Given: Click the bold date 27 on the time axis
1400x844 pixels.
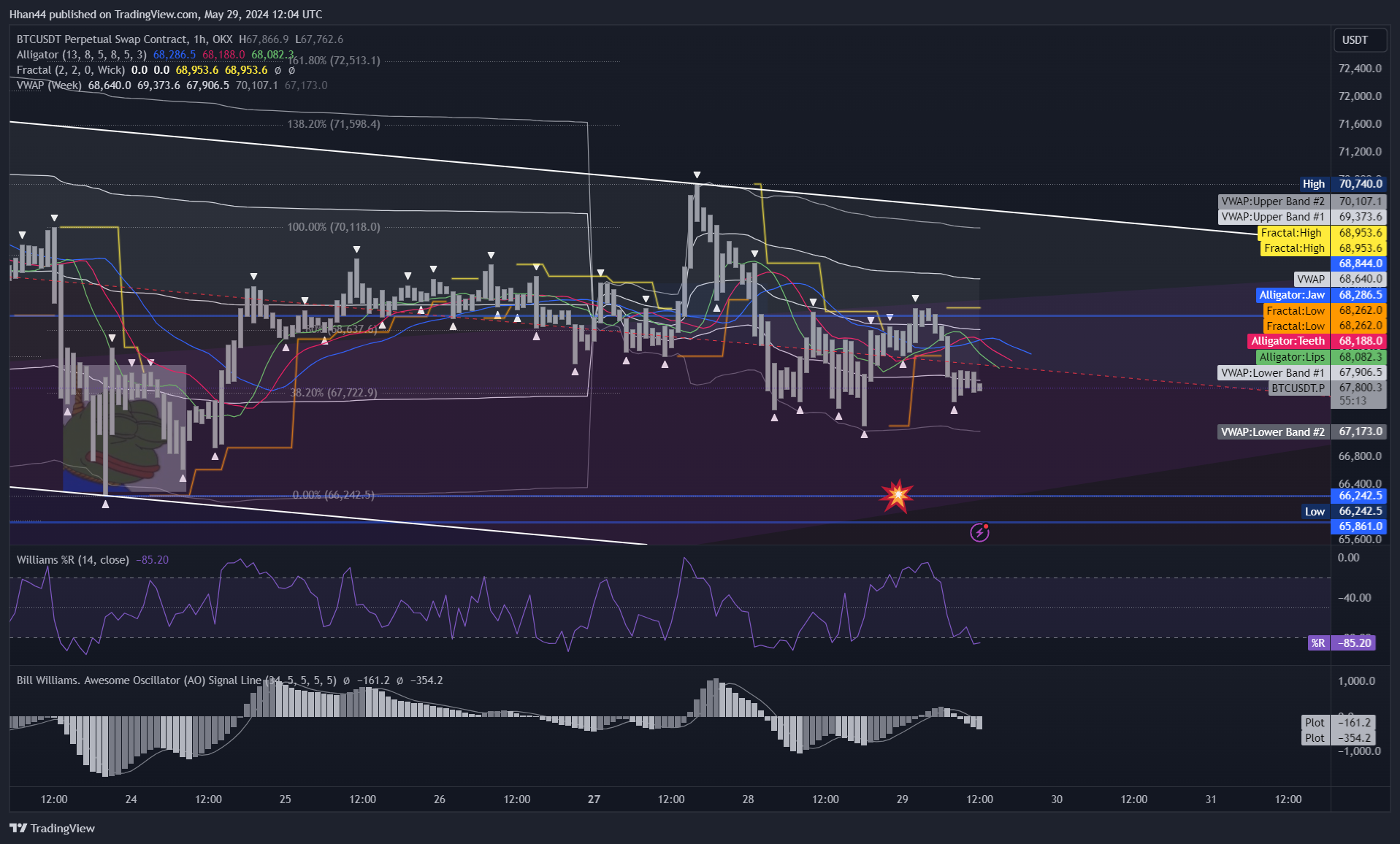Looking at the screenshot, I should tap(594, 799).
